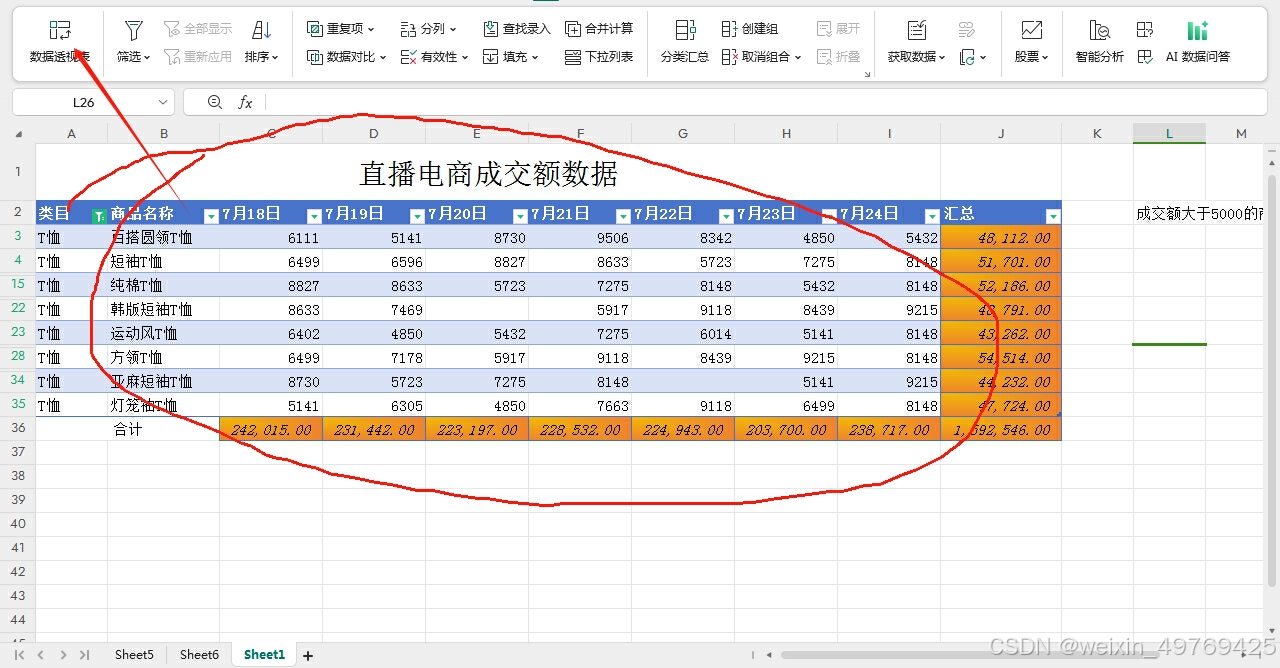Open the 汇总 column filter dropdown

(1052, 215)
